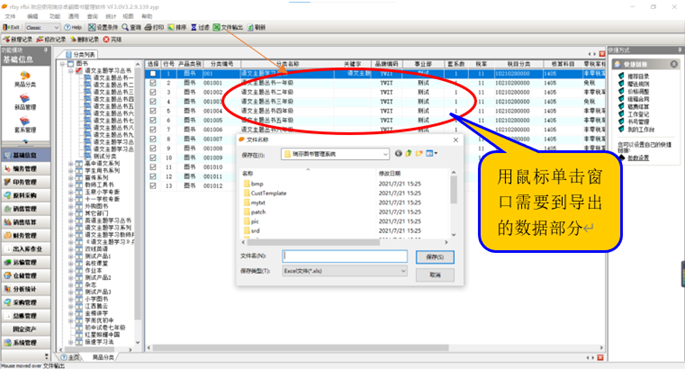
Task: Toggle the checkbox in grid row 2
Action: coord(153,83)
